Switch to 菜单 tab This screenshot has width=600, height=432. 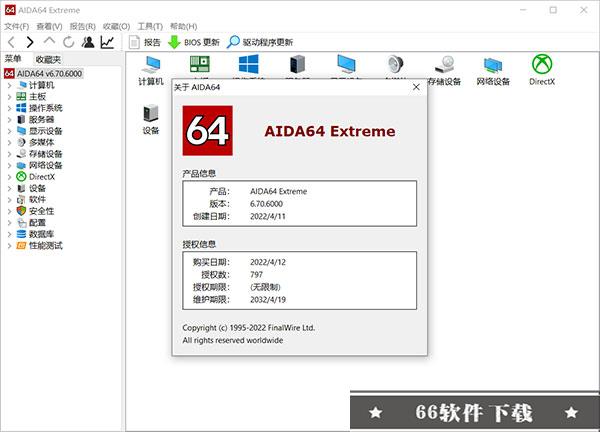coord(13,59)
